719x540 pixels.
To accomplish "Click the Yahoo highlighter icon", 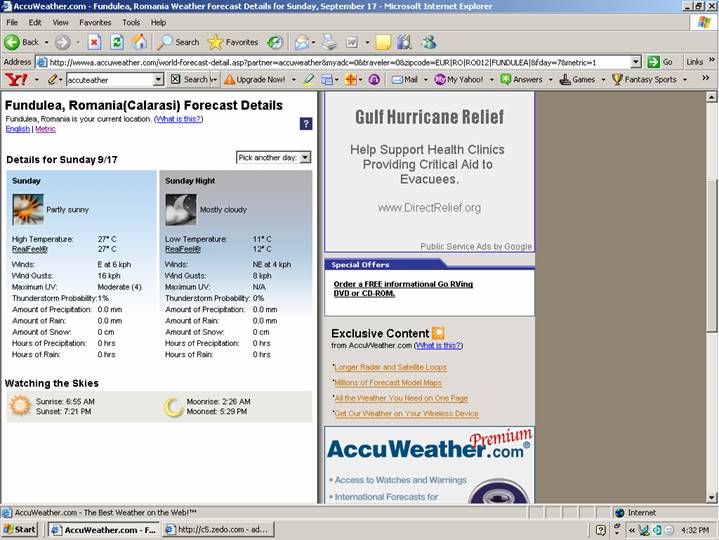I will tap(309, 80).
